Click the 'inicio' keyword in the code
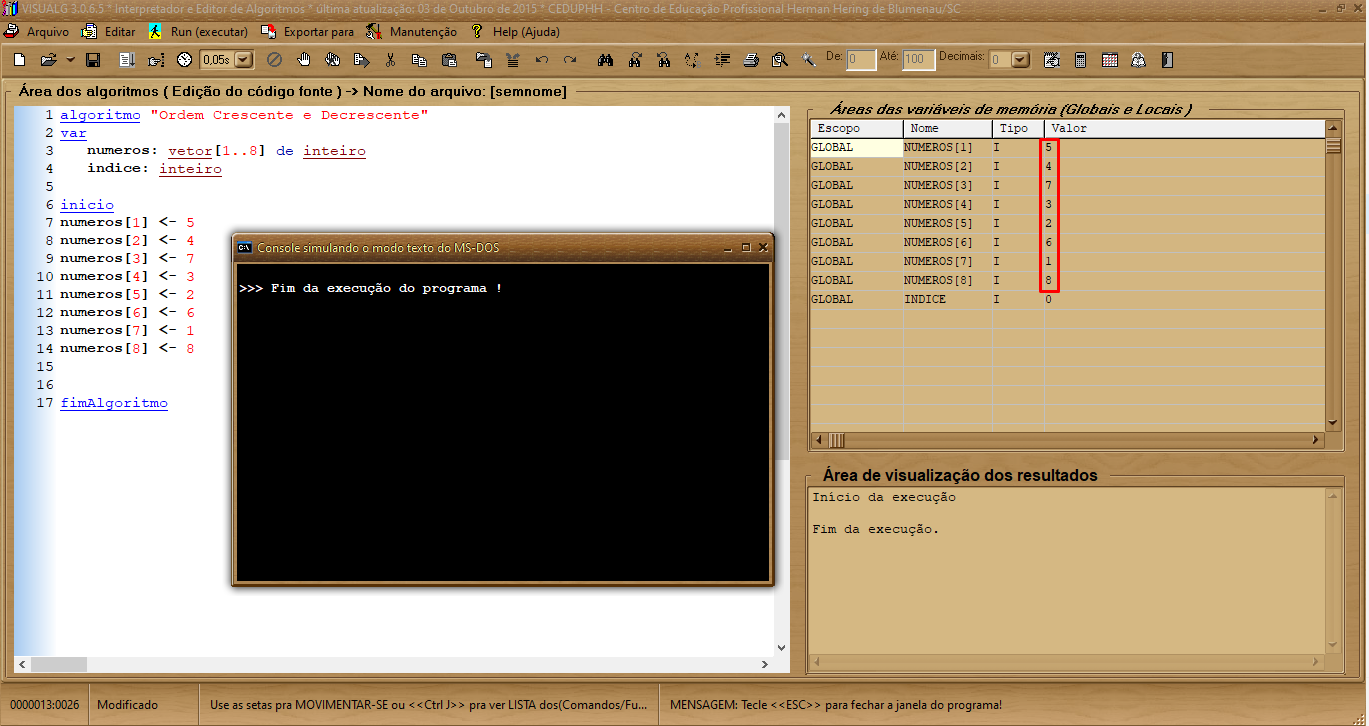This screenshot has width=1369, height=726. [87, 205]
